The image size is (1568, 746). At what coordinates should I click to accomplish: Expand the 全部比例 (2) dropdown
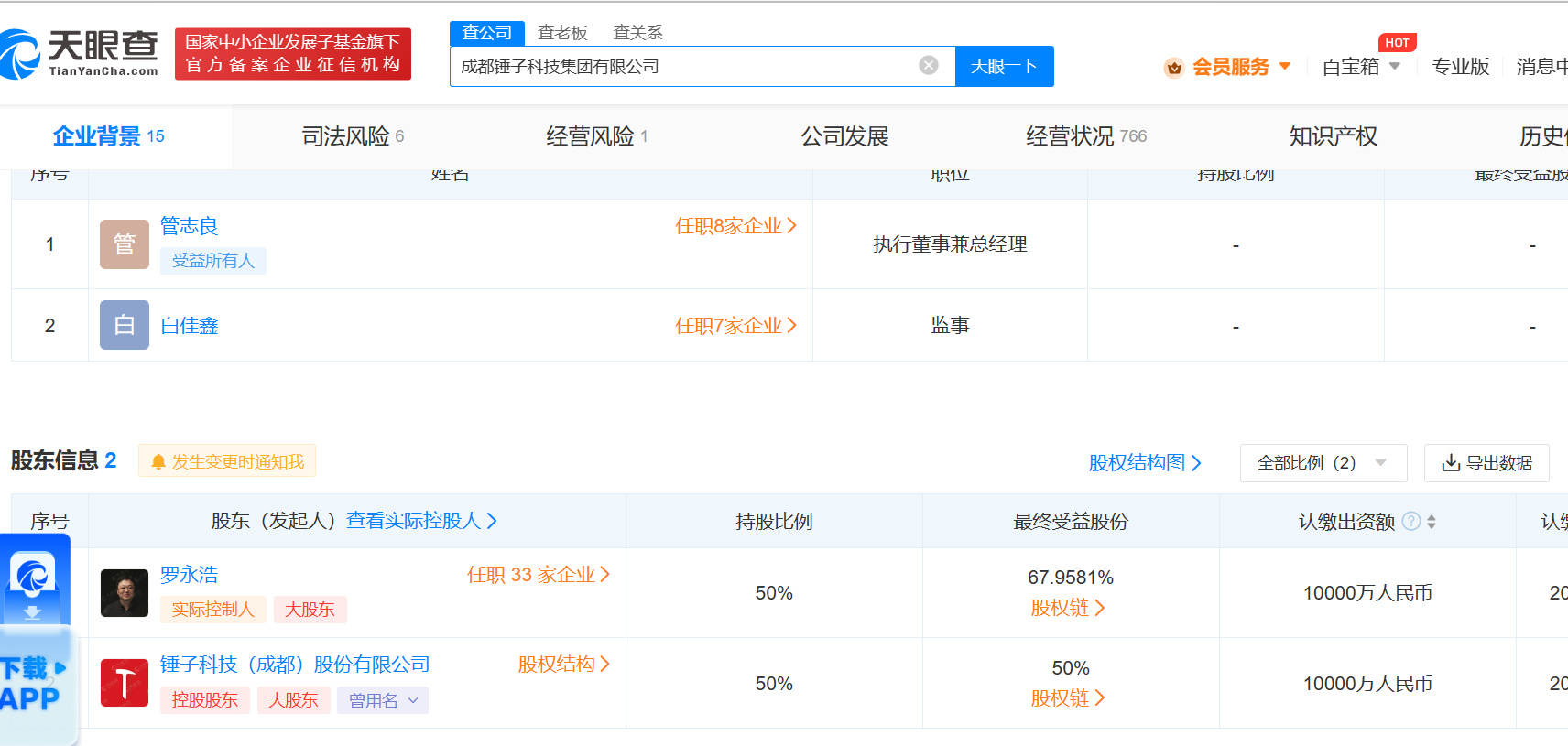click(x=1323, y=463)
